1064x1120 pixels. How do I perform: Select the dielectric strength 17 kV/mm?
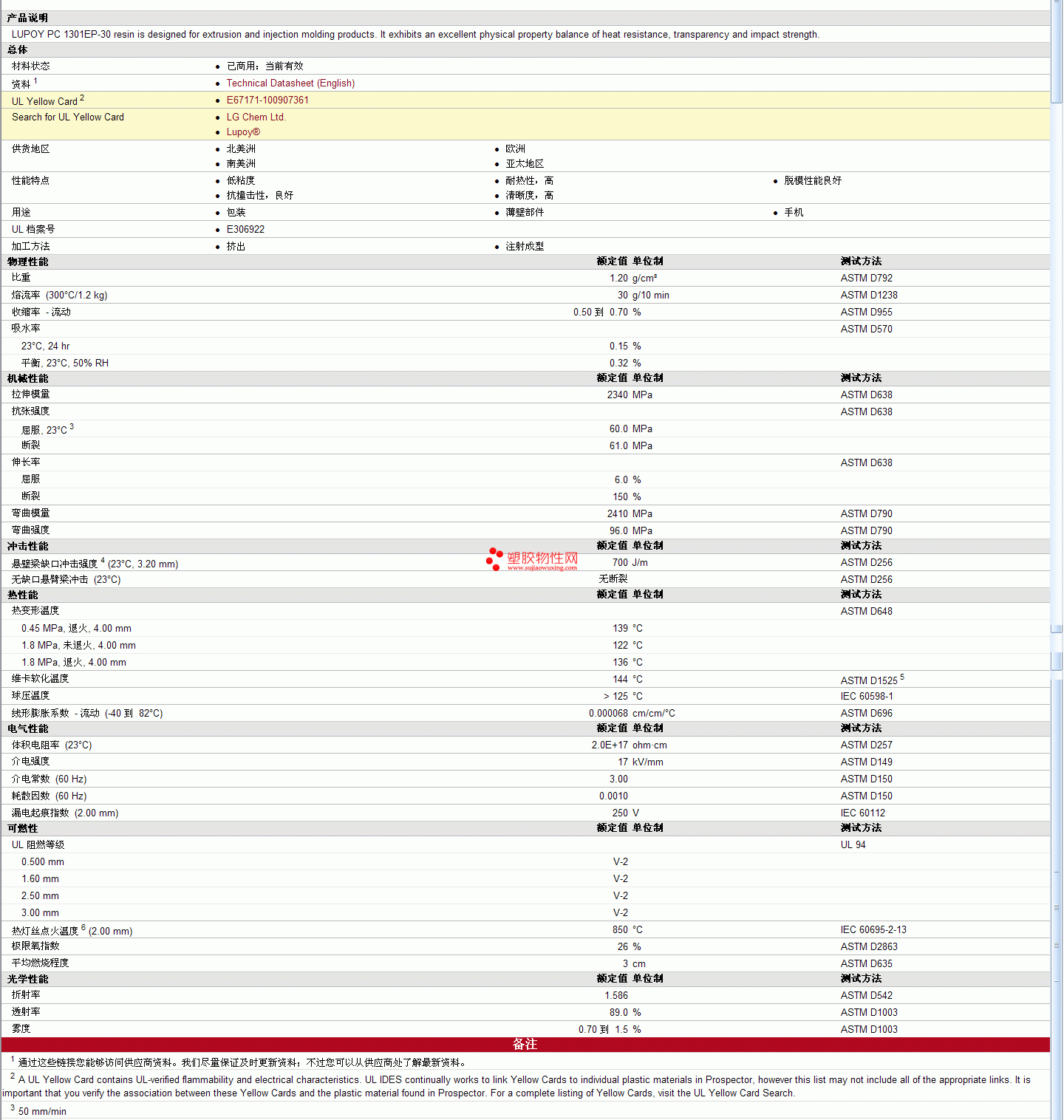point(641,762)
